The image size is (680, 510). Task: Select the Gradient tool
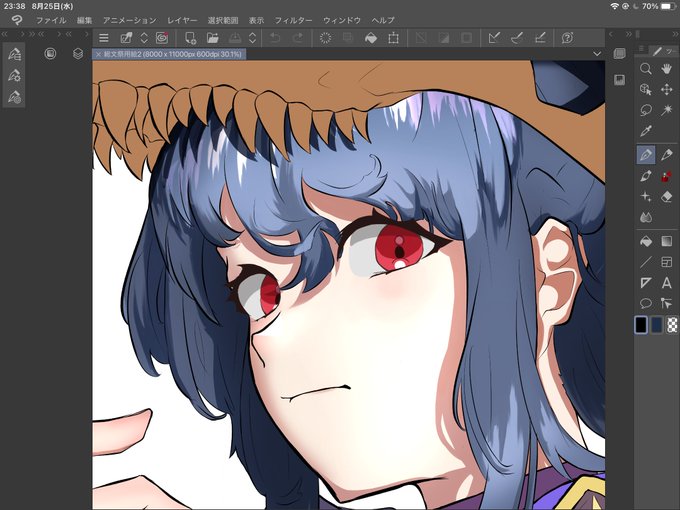(x=667, y=241)
